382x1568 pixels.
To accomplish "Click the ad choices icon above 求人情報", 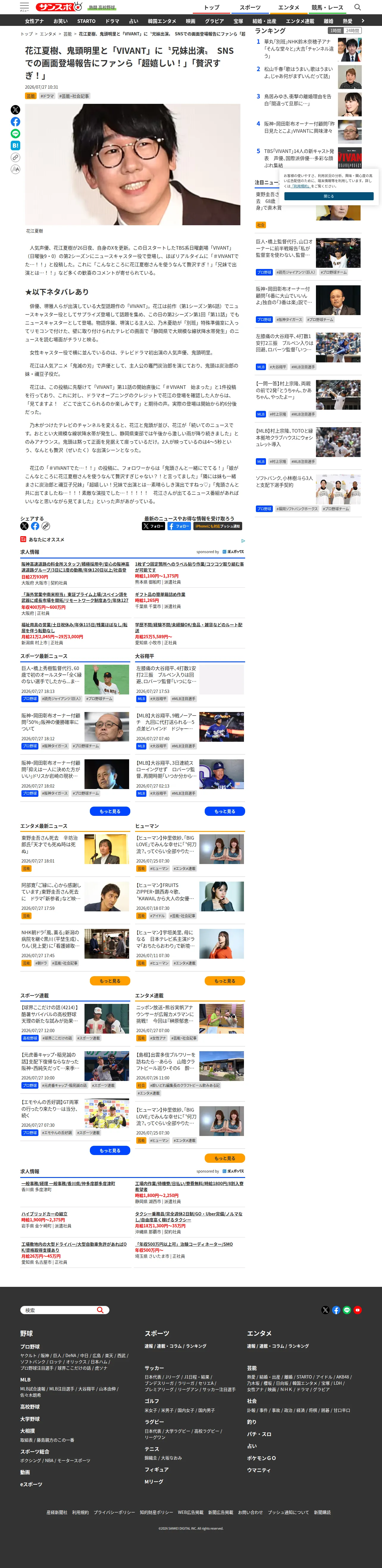I will click(x=243, y=541).
